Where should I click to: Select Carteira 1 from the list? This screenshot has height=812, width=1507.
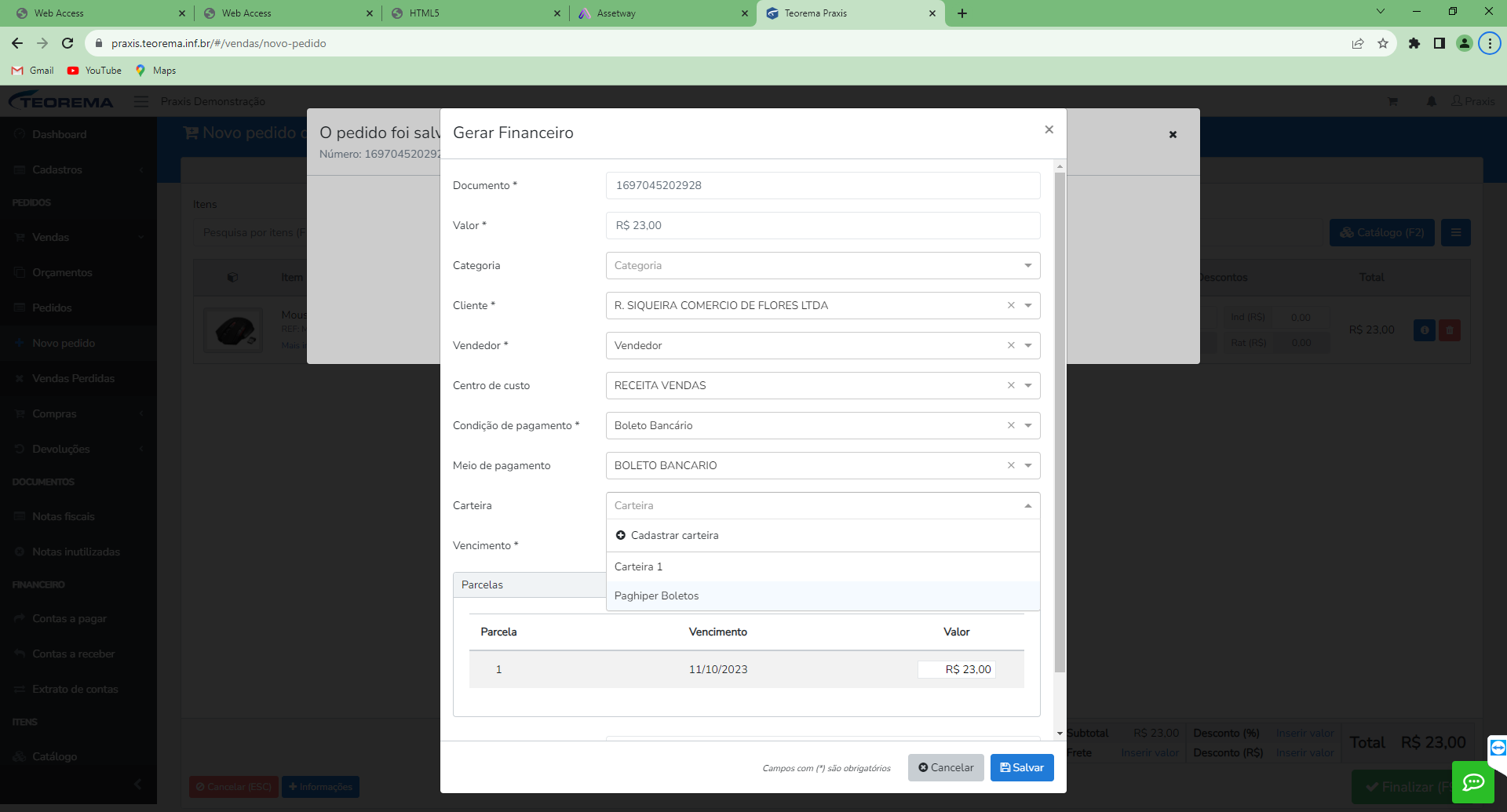[823, 566]
